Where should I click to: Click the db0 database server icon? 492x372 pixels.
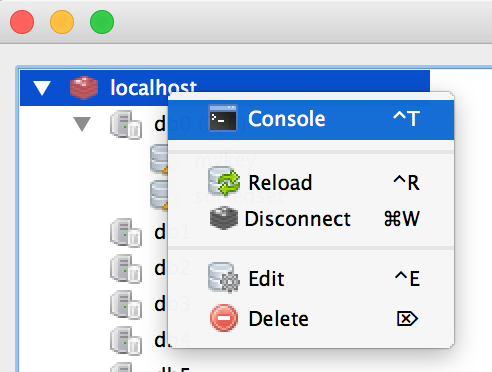pyautogui.click(x=126, y=125)
